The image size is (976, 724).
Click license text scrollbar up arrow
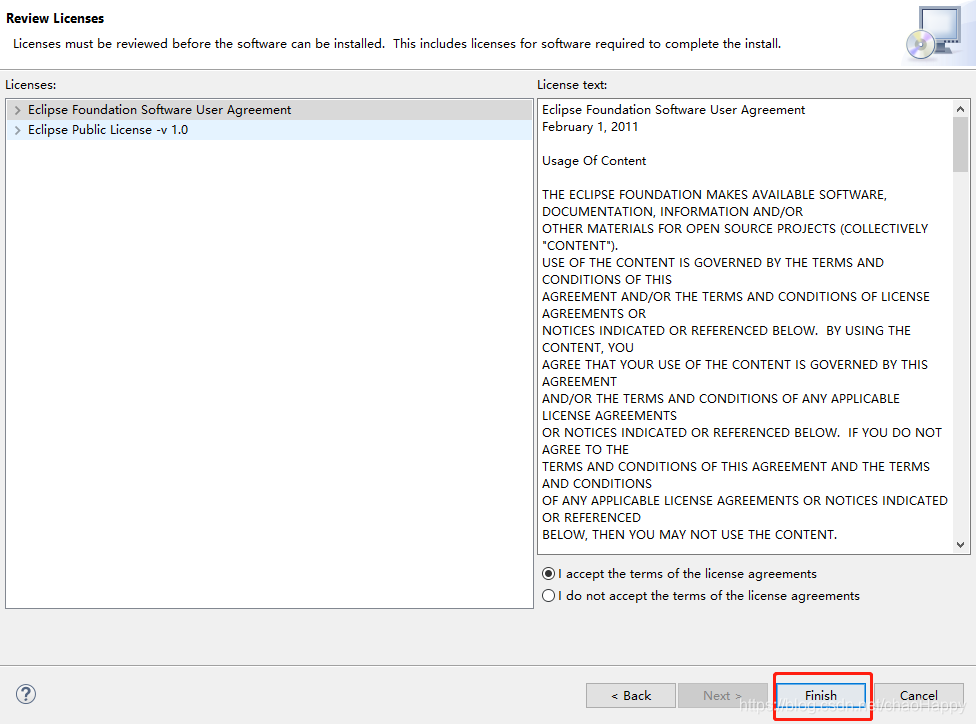[960, 109]
